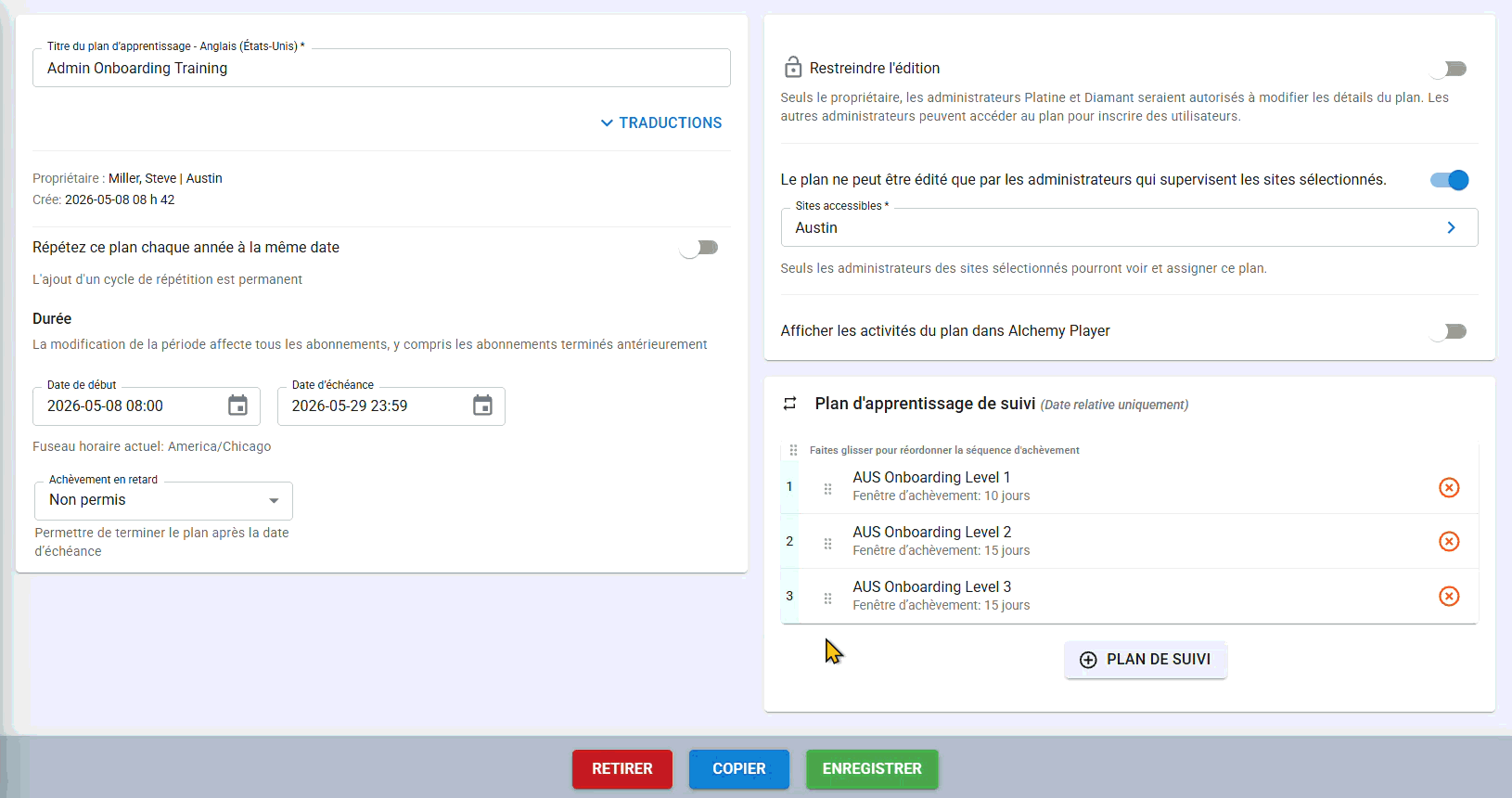Click the lock icon beside Restreindre l'édition
The image size is (1512, 798).
tap(793, 67)
